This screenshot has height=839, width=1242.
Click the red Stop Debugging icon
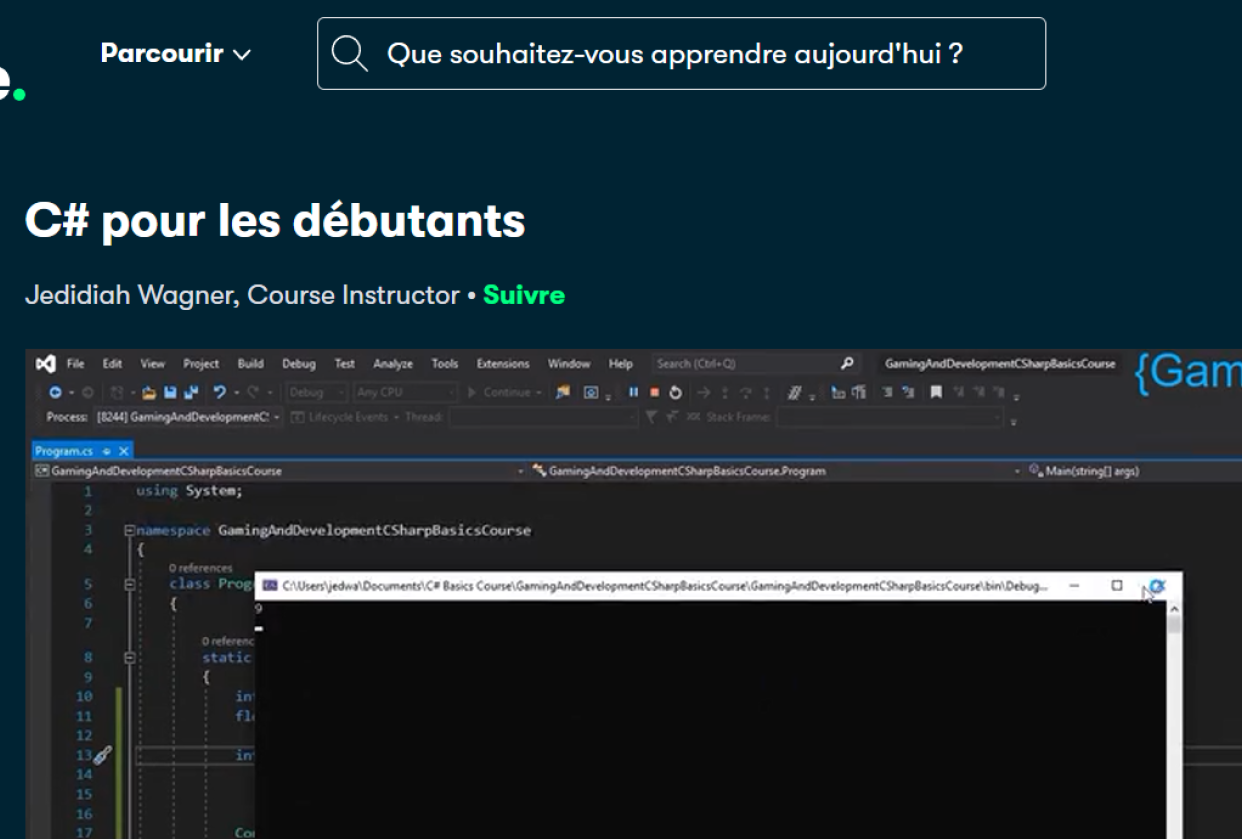655,392
